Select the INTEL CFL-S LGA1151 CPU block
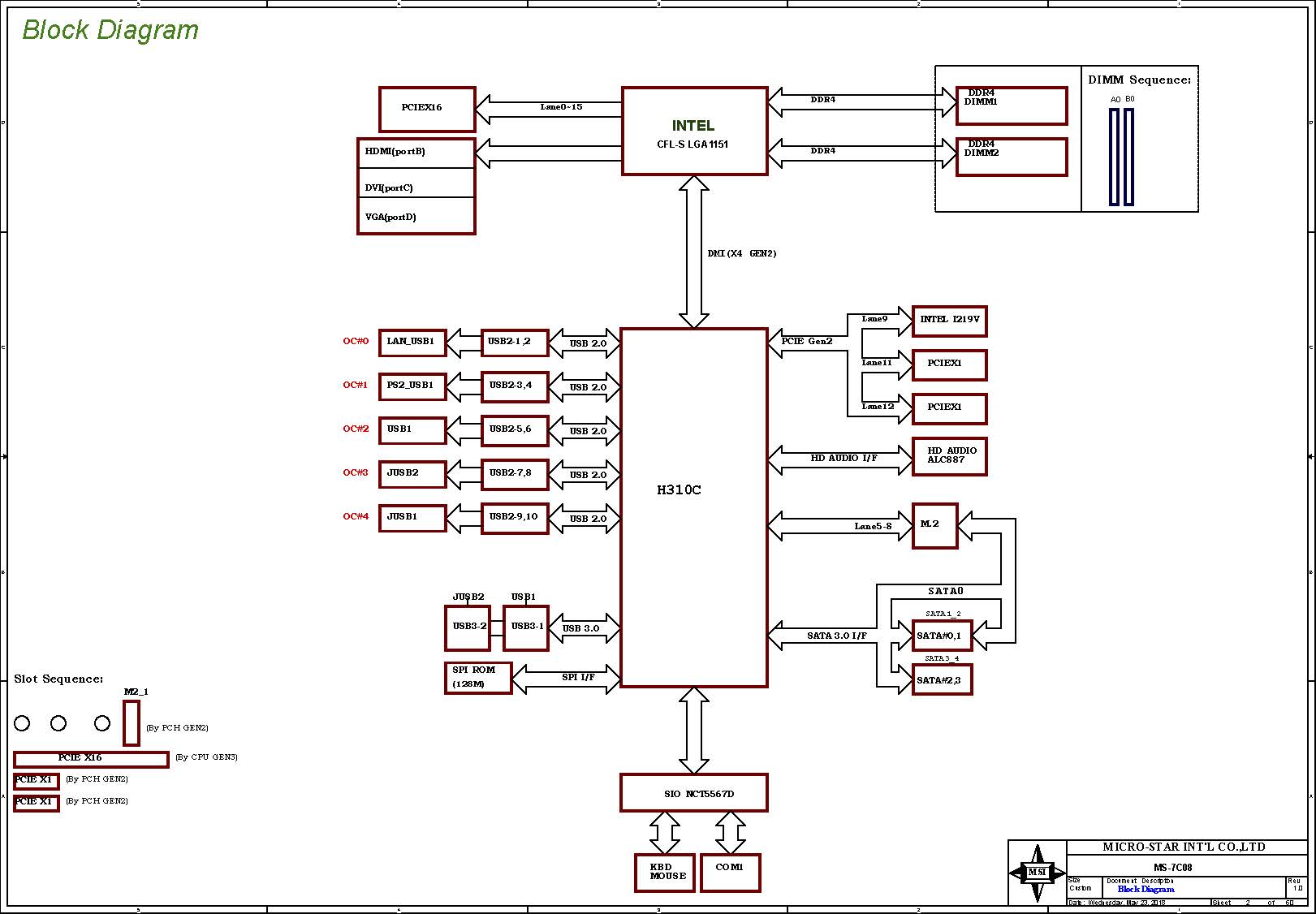This screenshot has height=914, width=1316. [694, 131]
